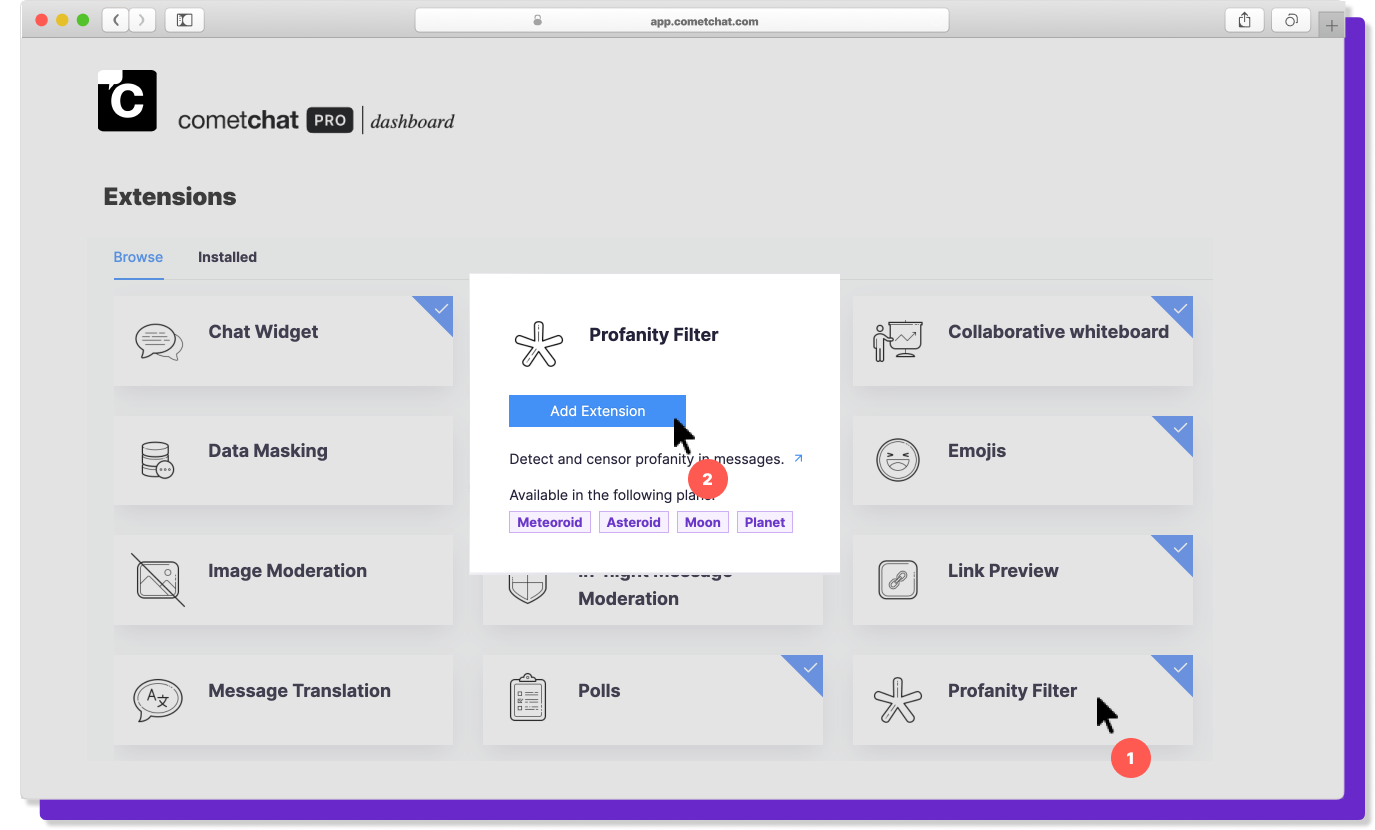Click the In-flight Message Moderation shield icon
1375x830 pixels.
pos(527,588)
